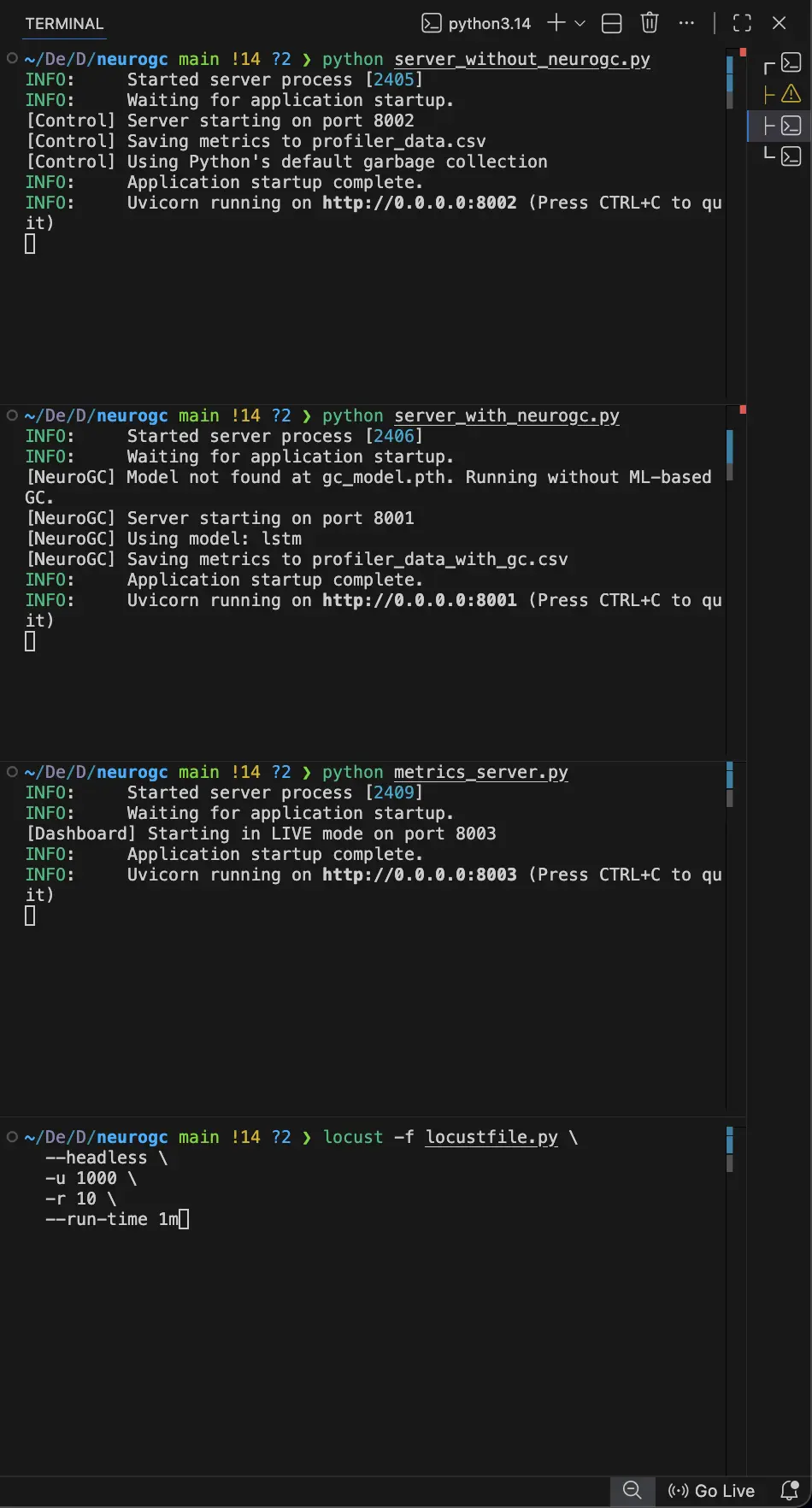Select the last terminal in the list

[791, 156]
